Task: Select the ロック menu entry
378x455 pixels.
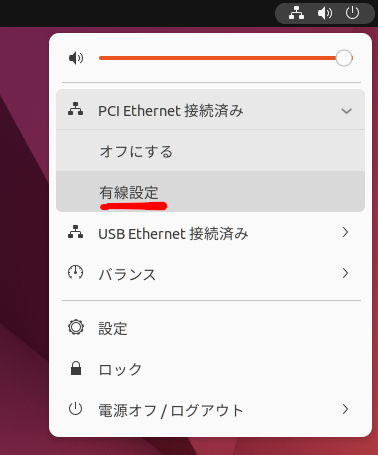Action: pyautogui.click(x=210, y=369)
